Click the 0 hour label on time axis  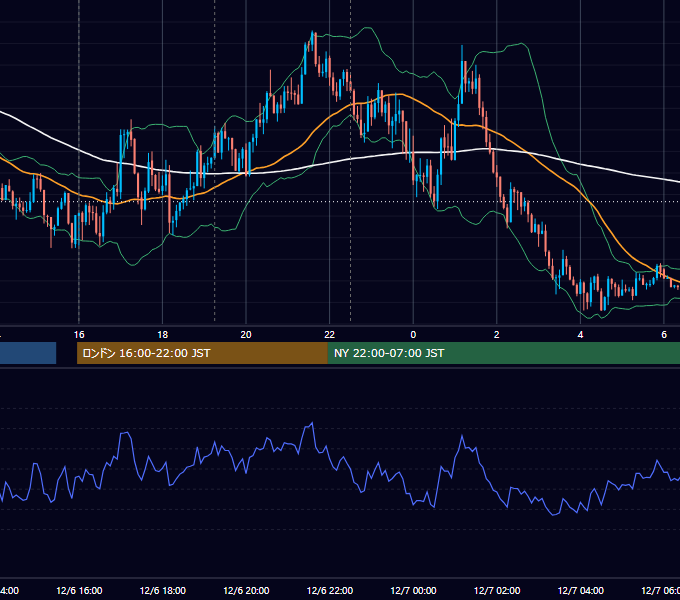(413, 335)
